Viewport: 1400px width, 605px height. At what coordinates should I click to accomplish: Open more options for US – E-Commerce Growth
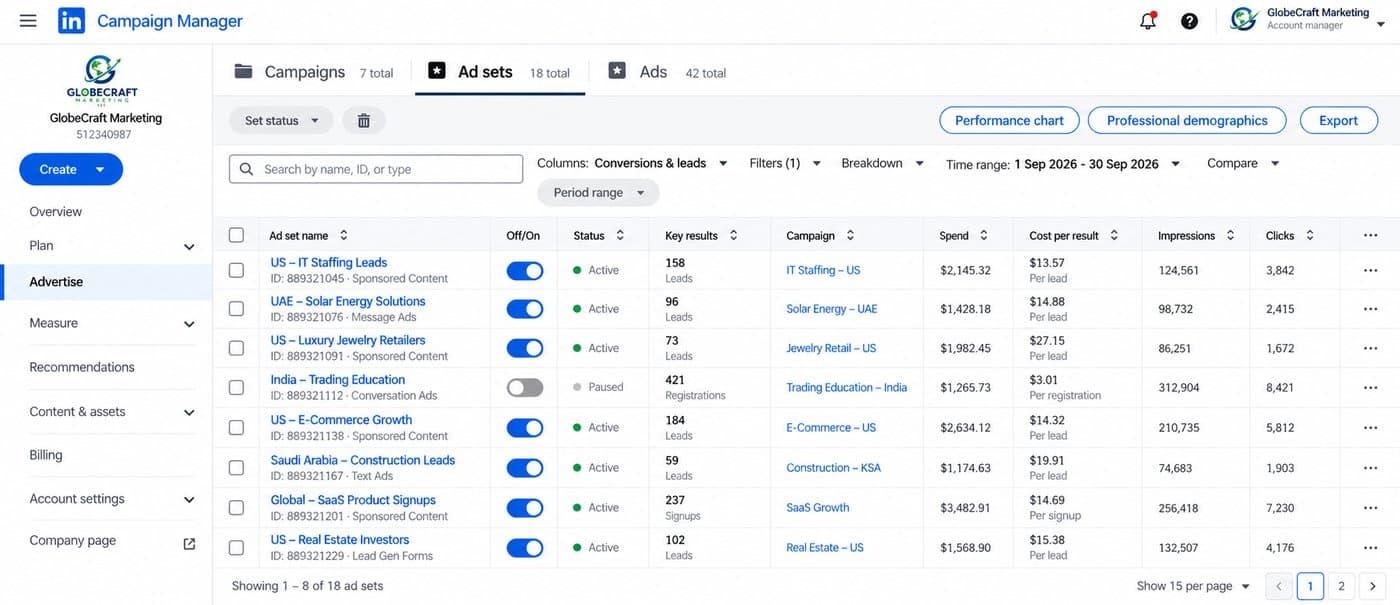[1370, 427]
